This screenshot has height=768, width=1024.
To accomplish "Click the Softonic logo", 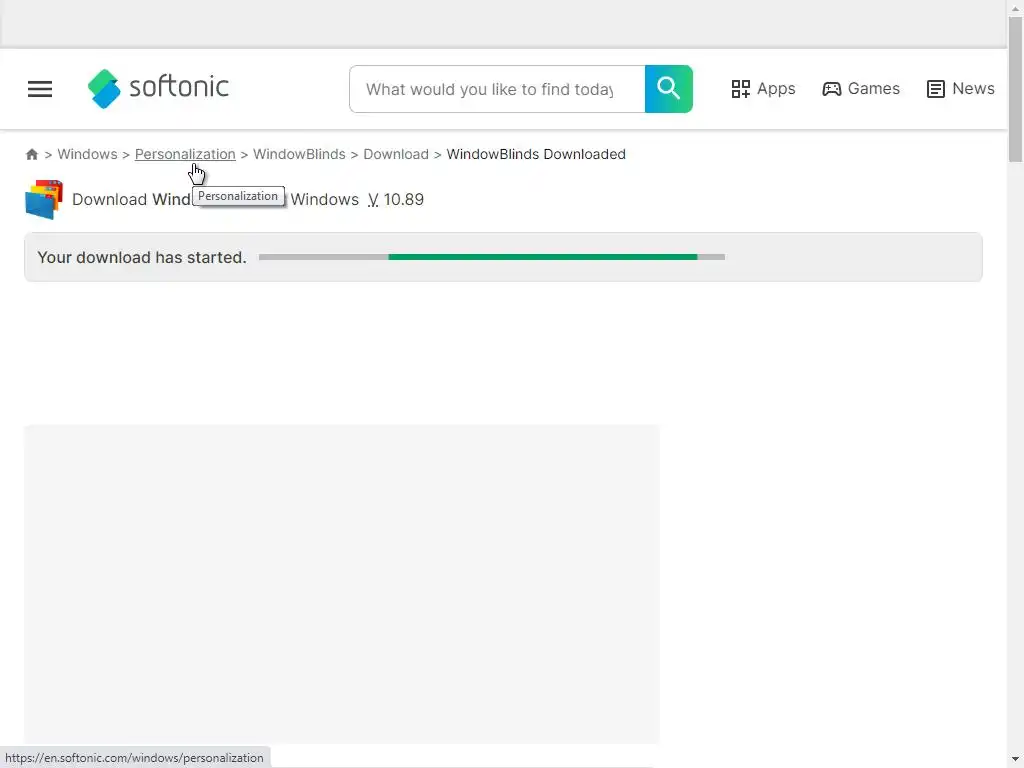I will 158,88.
